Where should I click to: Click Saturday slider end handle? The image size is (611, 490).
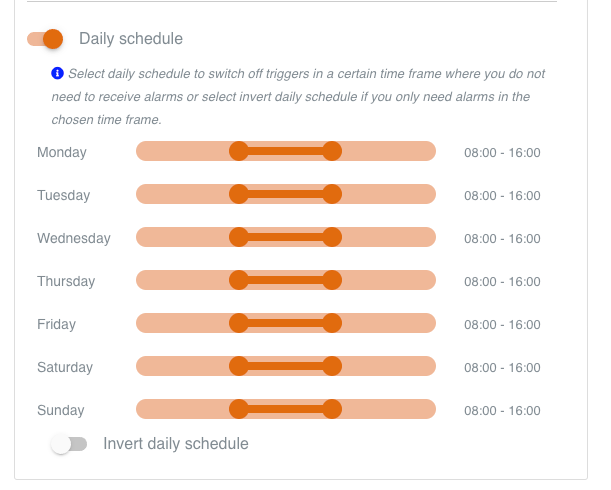tap(332, 366)
